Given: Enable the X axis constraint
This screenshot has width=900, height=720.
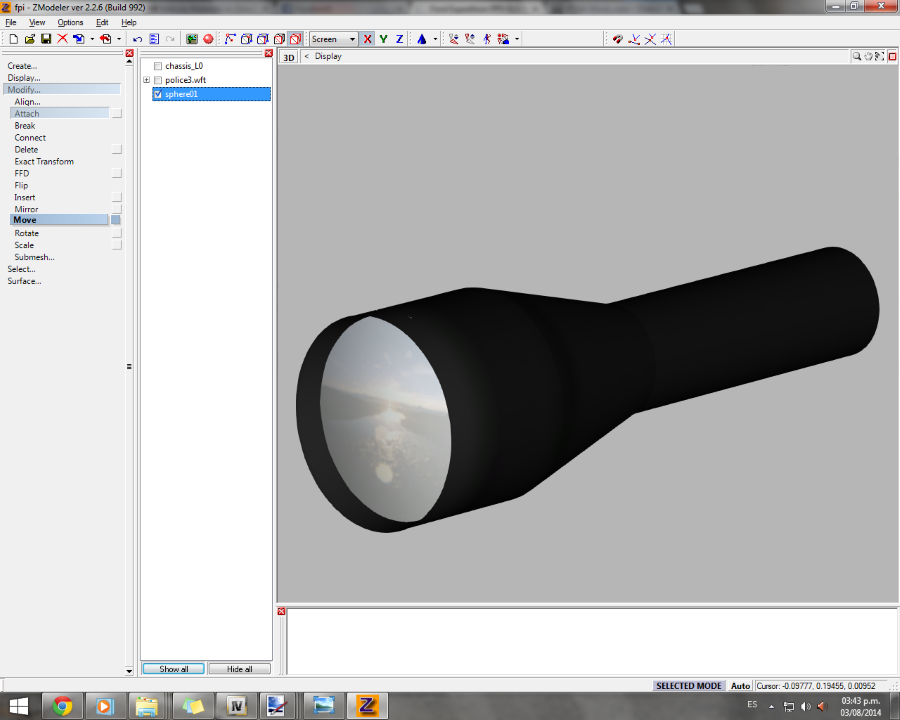Looking at the screenshot, I should coord(367,39).
